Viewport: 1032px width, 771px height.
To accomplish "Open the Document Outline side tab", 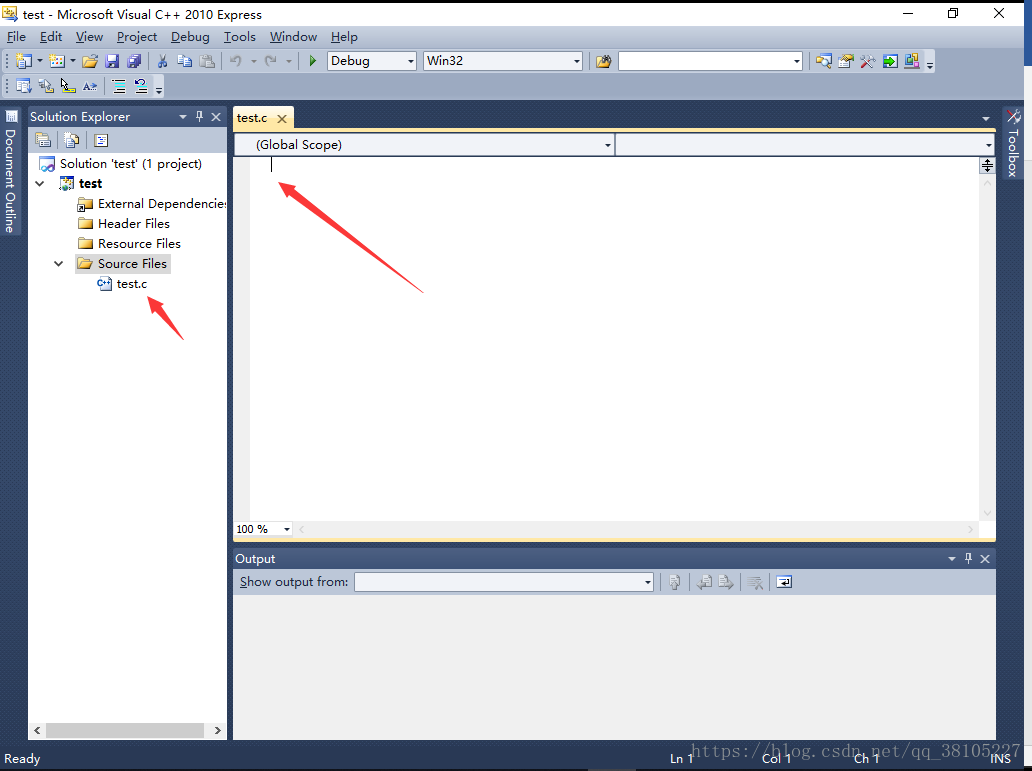I will pyautogui.click(x=10, y=173).
